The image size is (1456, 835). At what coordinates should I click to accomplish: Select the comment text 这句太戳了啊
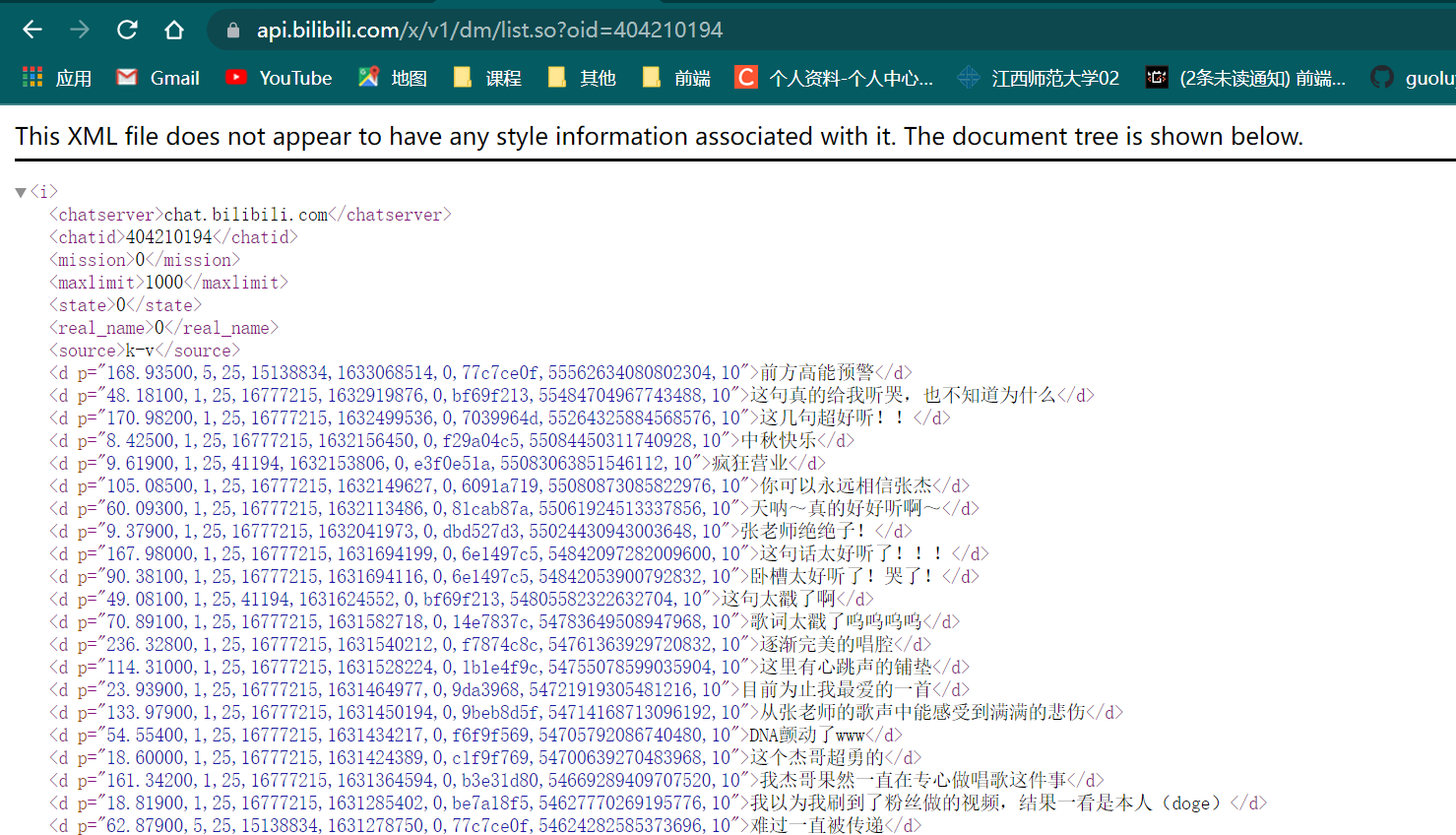coord(779,600)
